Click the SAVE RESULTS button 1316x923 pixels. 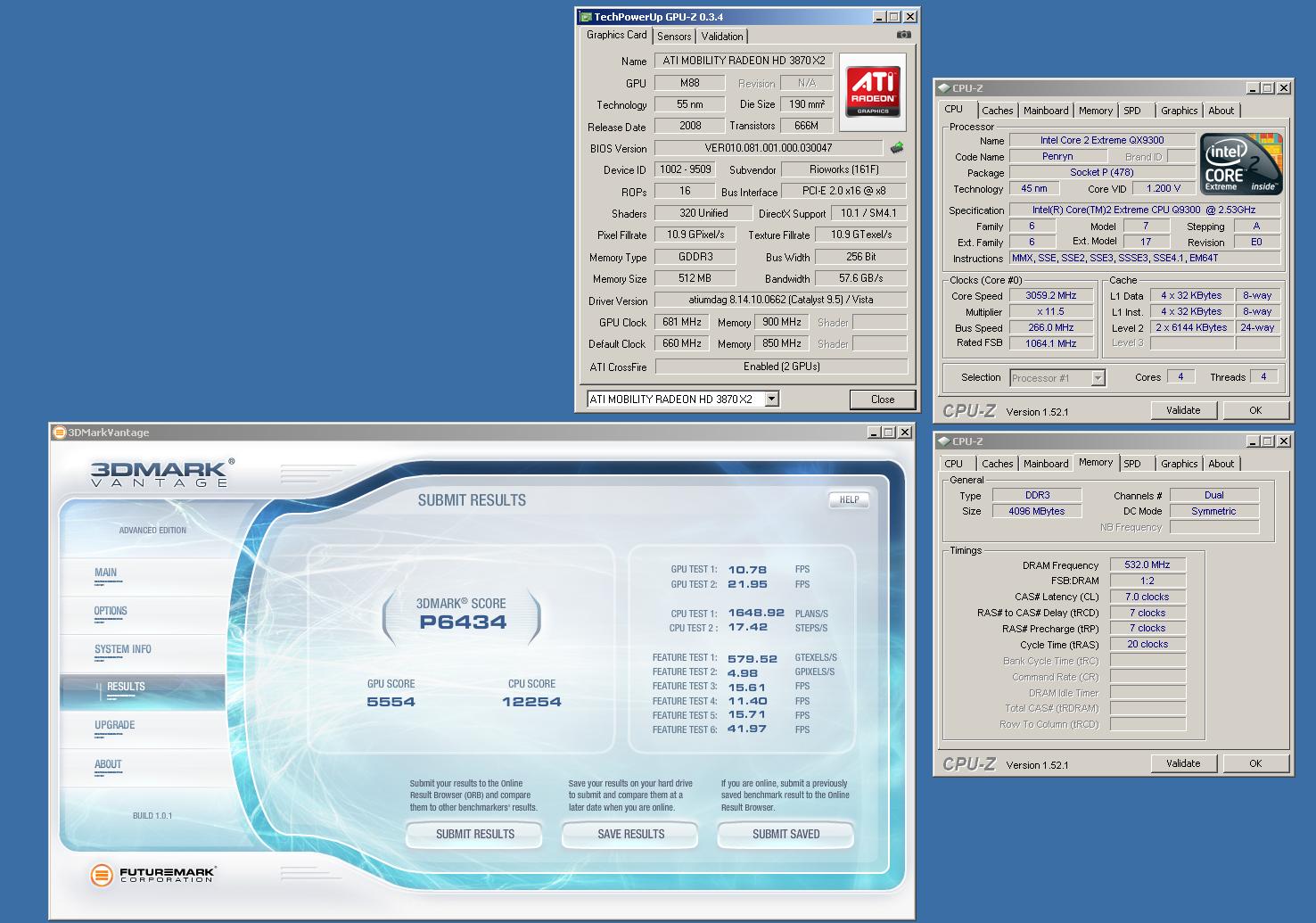pyautogui.click(x=631, y=835)
